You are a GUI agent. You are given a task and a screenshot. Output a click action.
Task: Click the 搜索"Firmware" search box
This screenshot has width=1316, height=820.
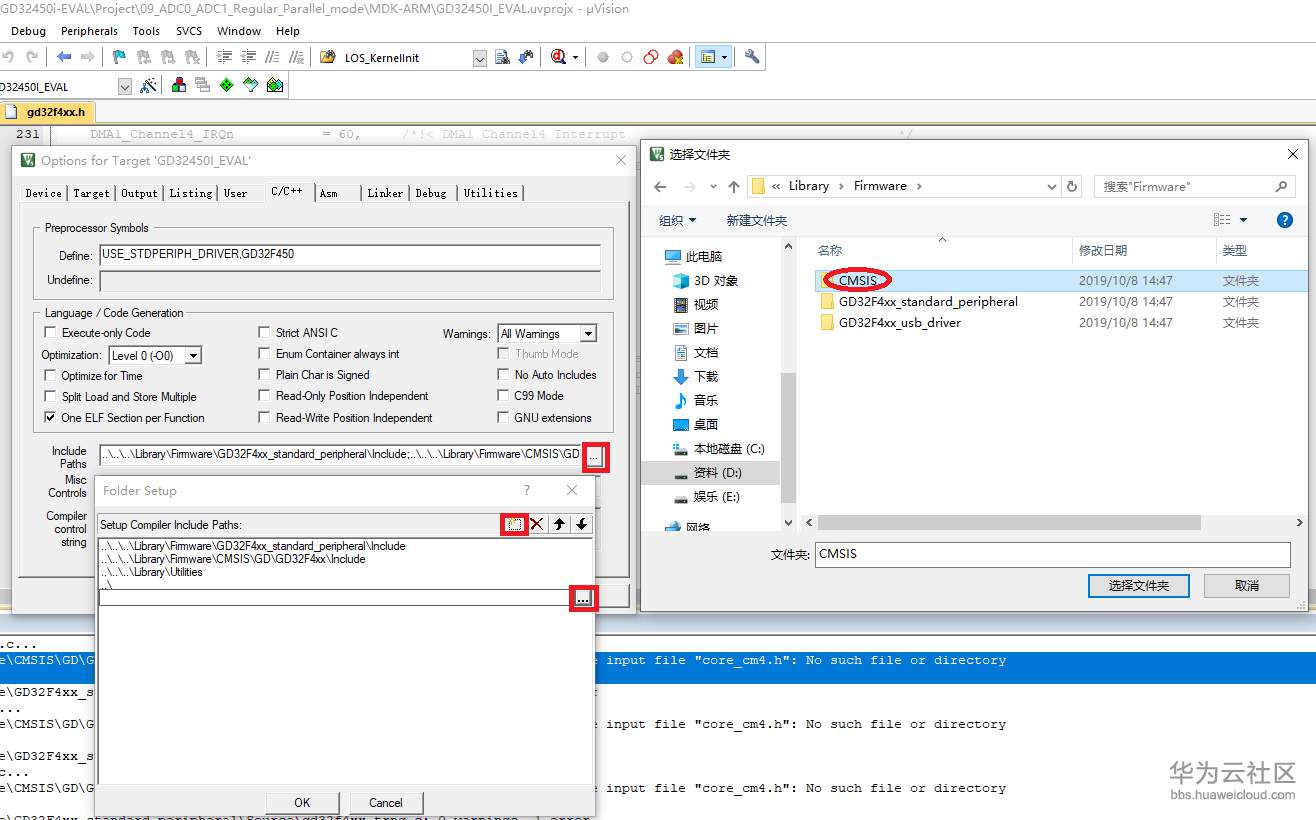click(1196, 186)
